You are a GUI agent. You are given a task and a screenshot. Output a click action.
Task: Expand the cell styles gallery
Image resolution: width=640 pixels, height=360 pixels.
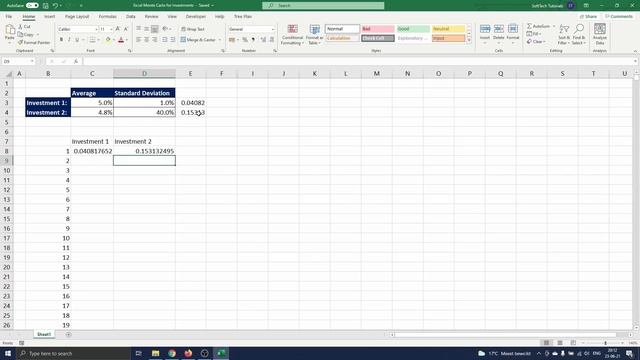point(469,40)
